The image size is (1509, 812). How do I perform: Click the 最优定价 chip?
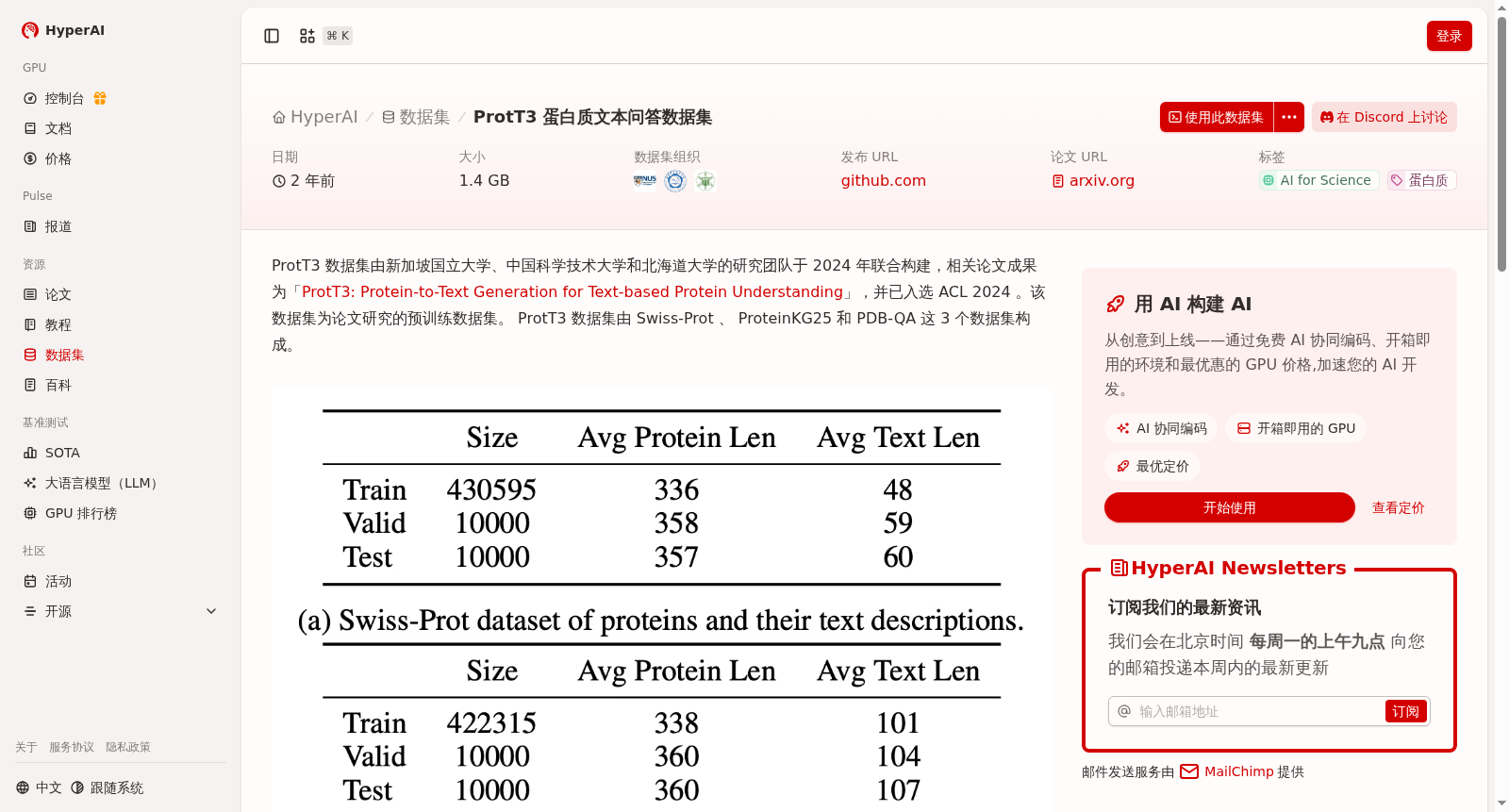tap(1152, 466)
